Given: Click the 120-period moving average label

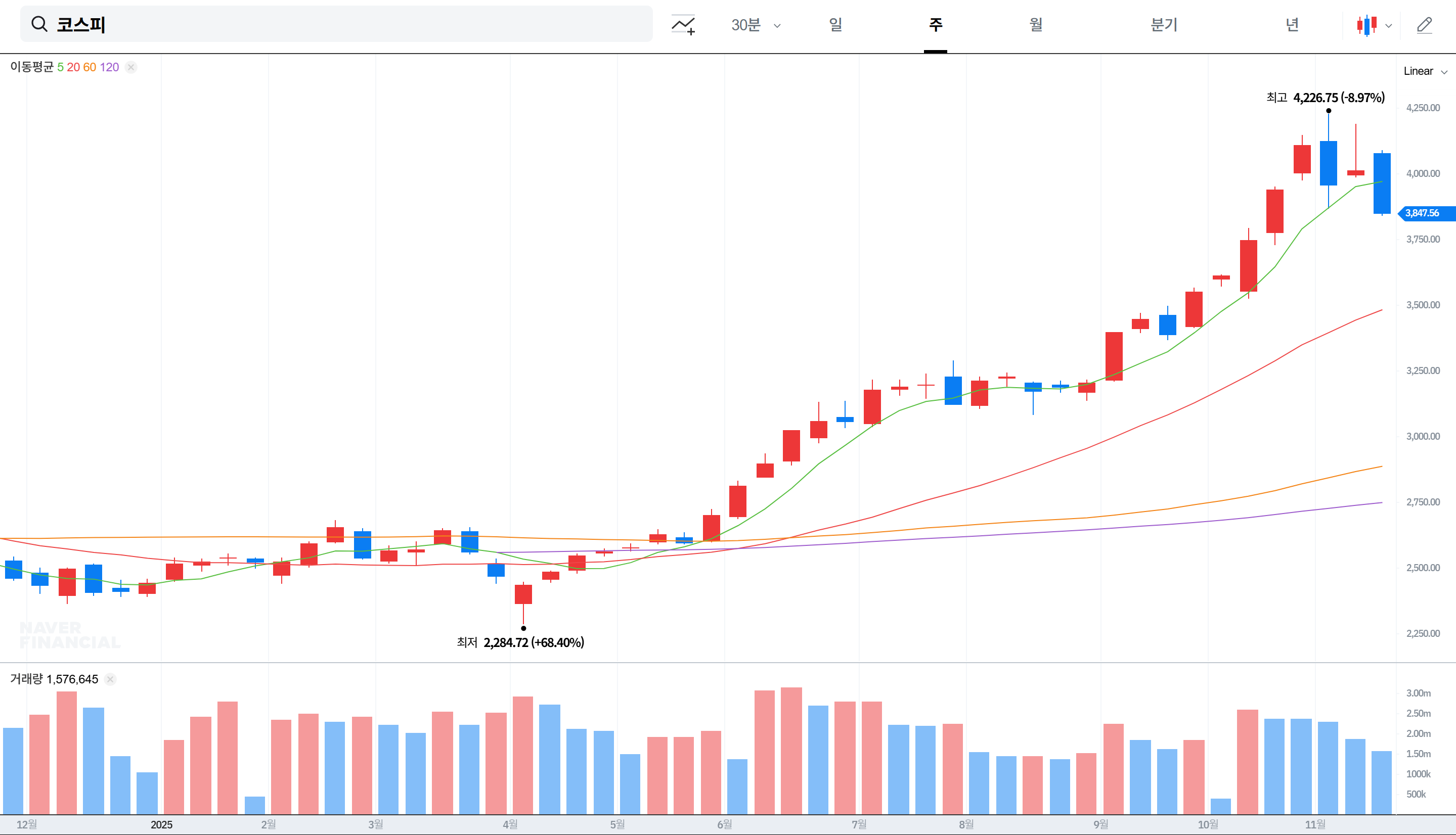Looking at the screenshot, I should point(109,67).
